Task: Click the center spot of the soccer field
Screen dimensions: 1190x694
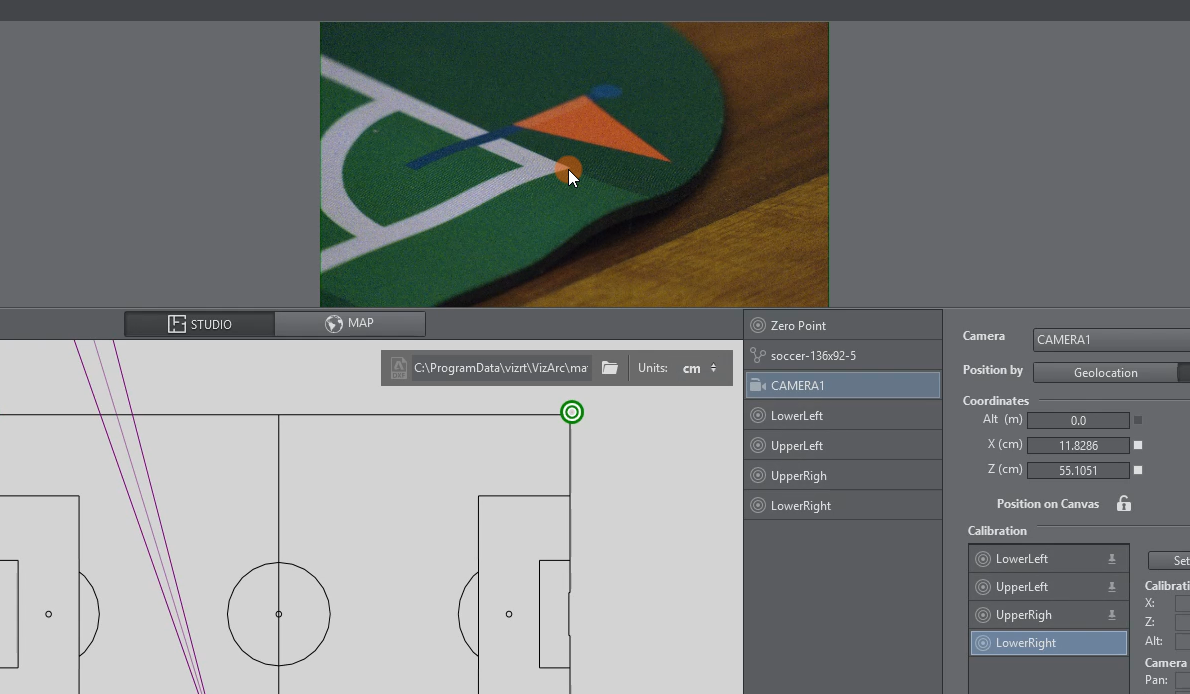Action: point(279,614)
